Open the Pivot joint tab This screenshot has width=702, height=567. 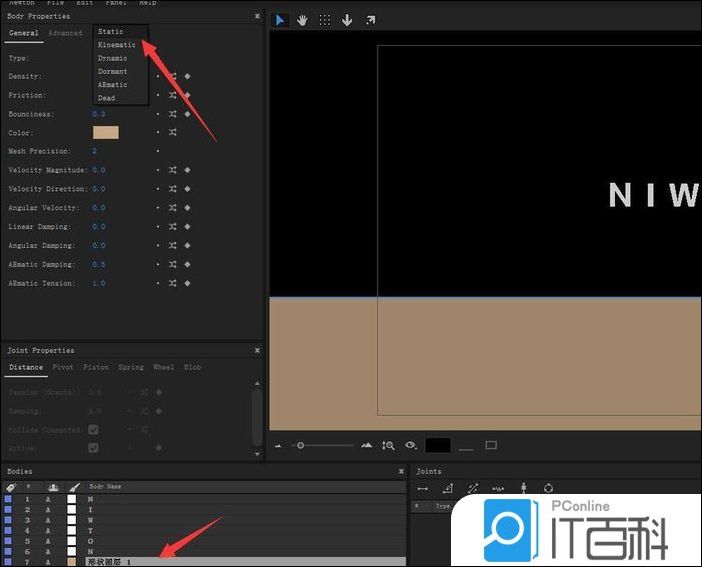click(x=63, y=367)
